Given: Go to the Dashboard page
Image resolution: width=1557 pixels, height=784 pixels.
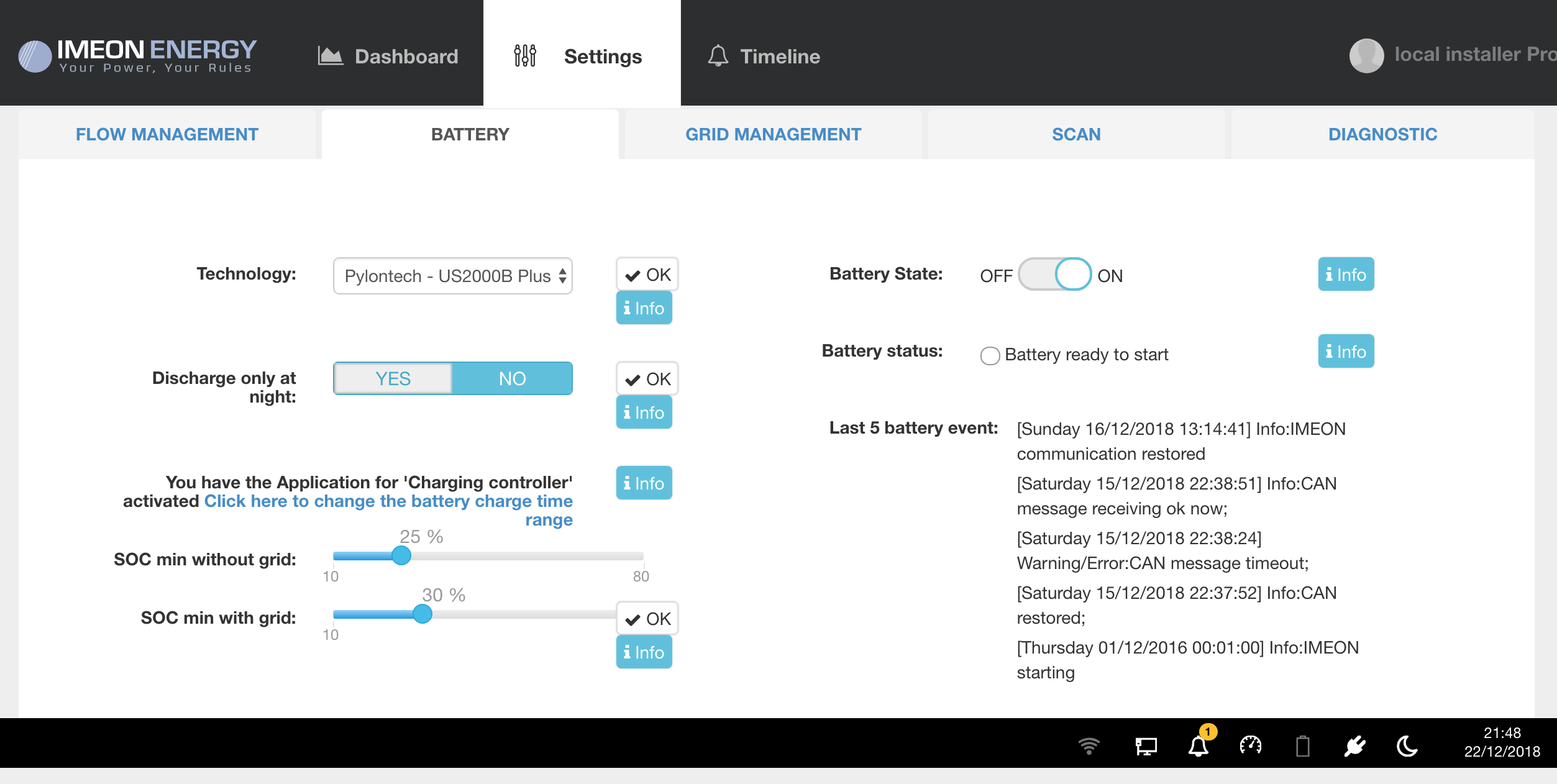Looking at the screenshot, I should point(388,56).
